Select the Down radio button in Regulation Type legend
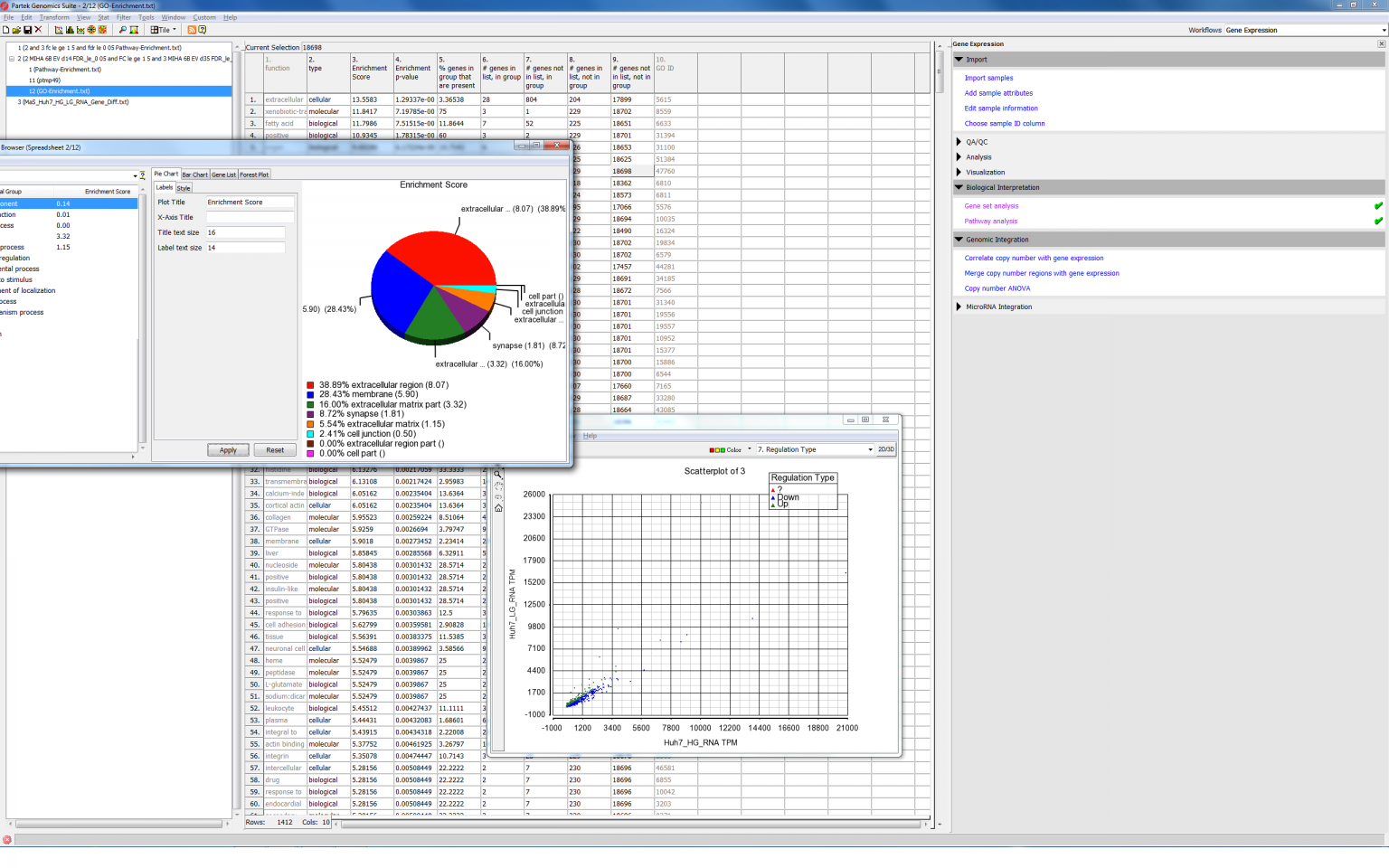Screen dimensions: 1389x868 (x=773, y=496)
